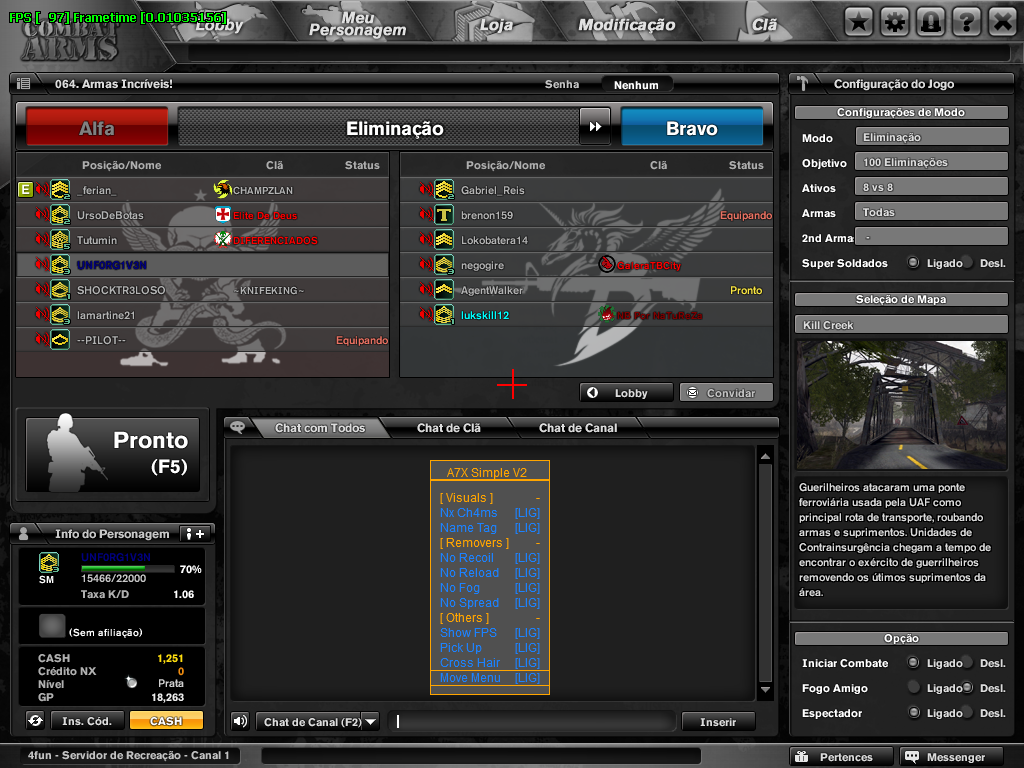1024x768 pixels.
Task: Set Espectador to Desl.
Action: click(x=967, y=713)
